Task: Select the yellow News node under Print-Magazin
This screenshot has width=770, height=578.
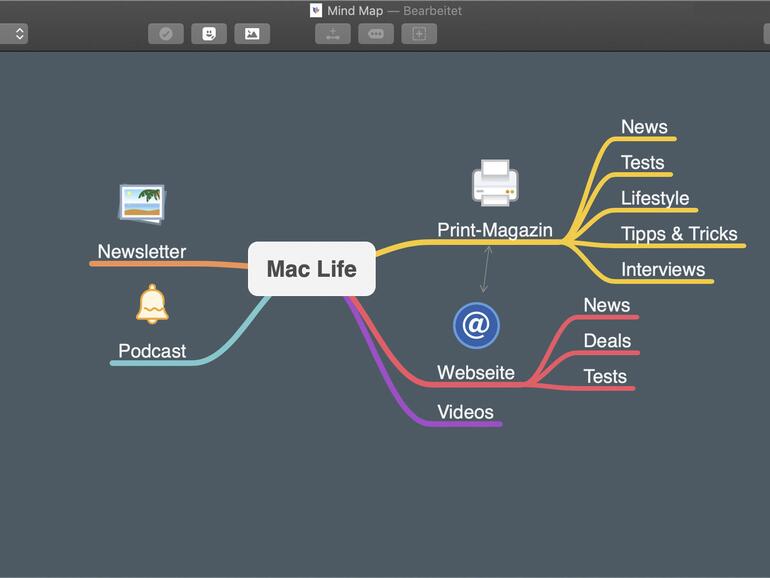Action: click(644, 127)
